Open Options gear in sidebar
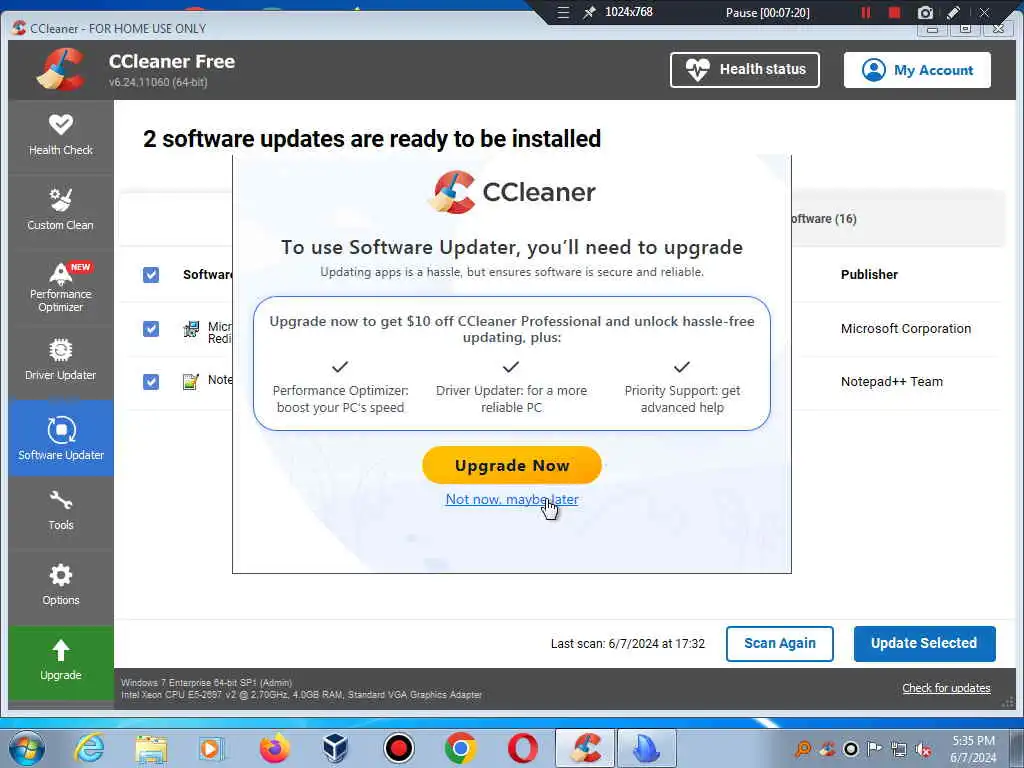Image resolution: width=1024 pixels, height=768 pixels. (61, 586)
